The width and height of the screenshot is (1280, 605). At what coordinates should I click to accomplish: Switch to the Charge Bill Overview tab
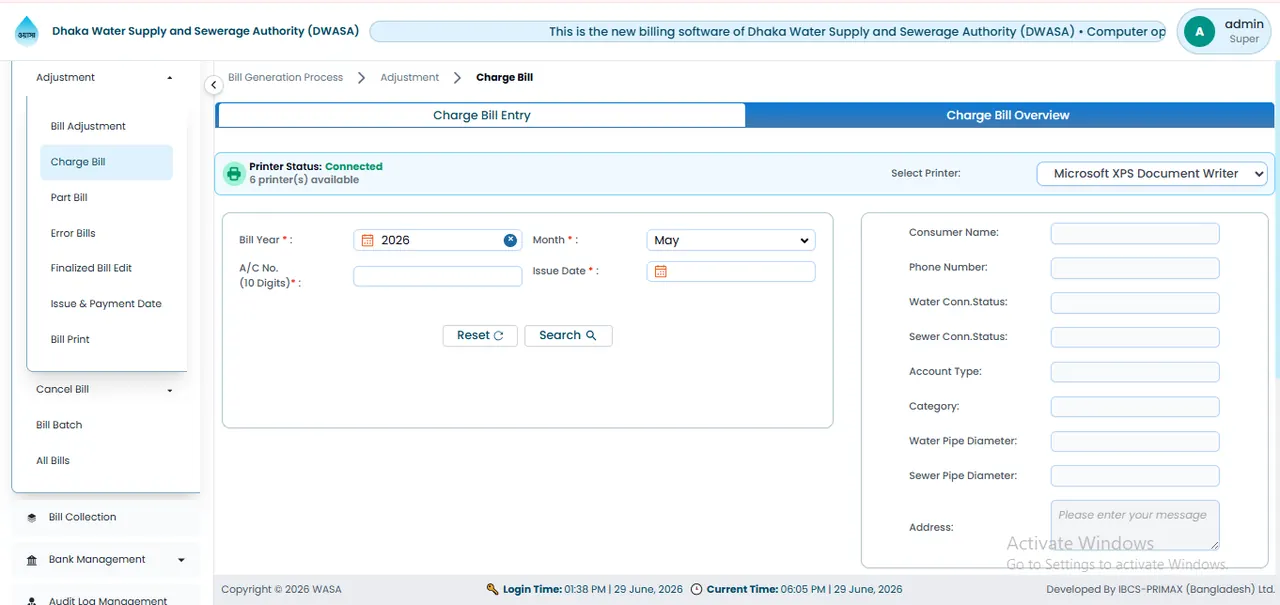point(1008,115)
